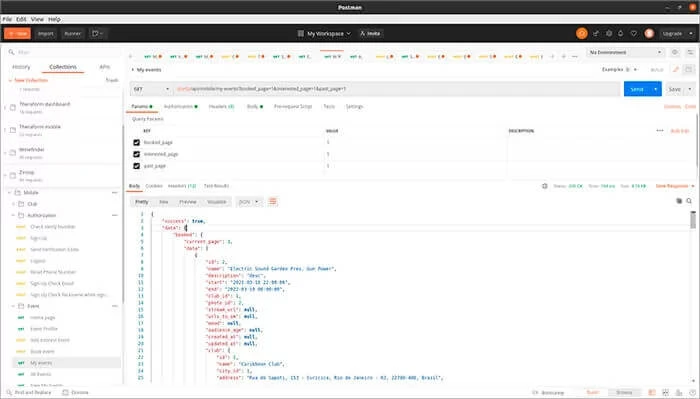Image resolution: width=700 pixels, height=399 pixels.
Task: Open the File menu
Action: [7, 19]
